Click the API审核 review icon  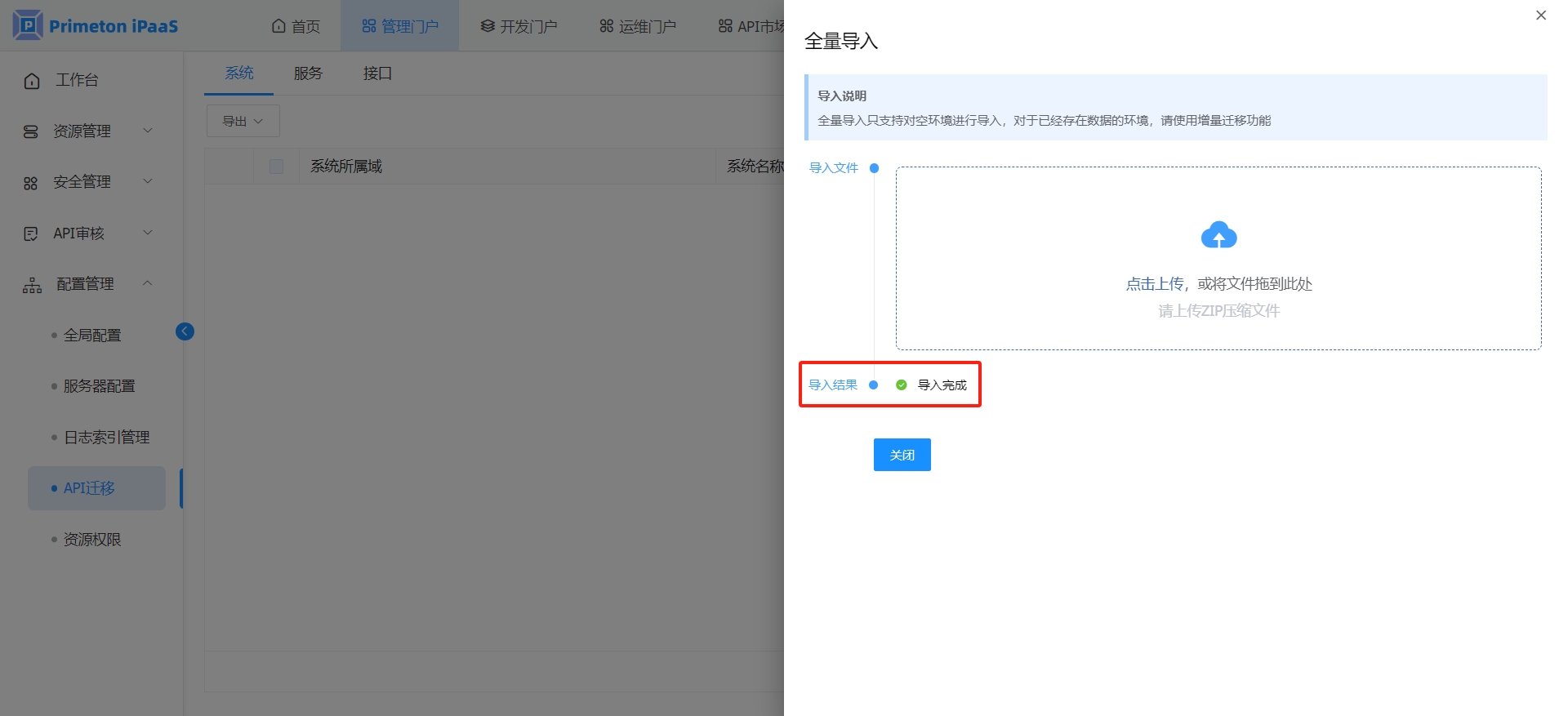[x=31, y=234]
